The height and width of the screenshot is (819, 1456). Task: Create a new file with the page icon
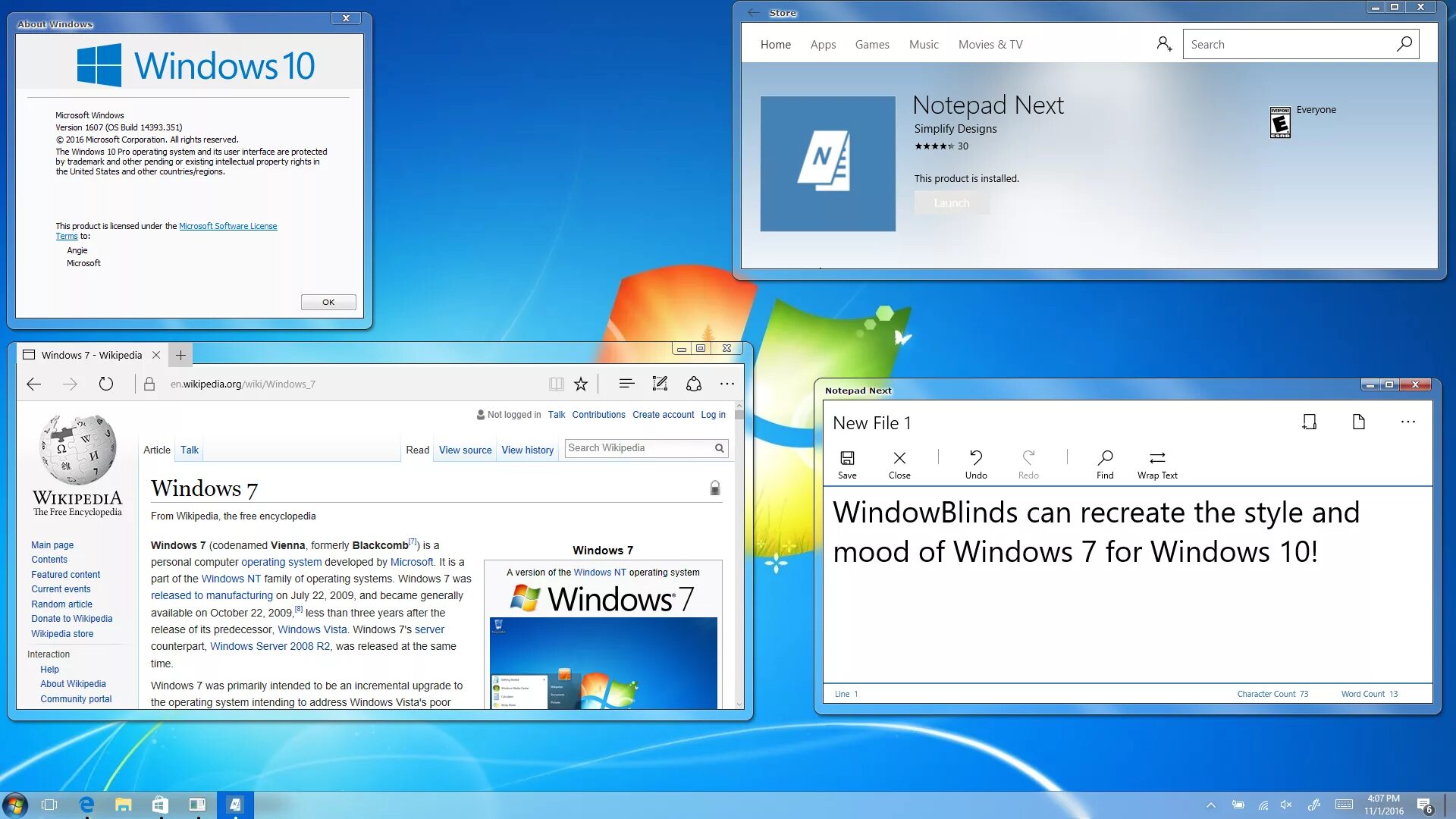pos(1358,422)
